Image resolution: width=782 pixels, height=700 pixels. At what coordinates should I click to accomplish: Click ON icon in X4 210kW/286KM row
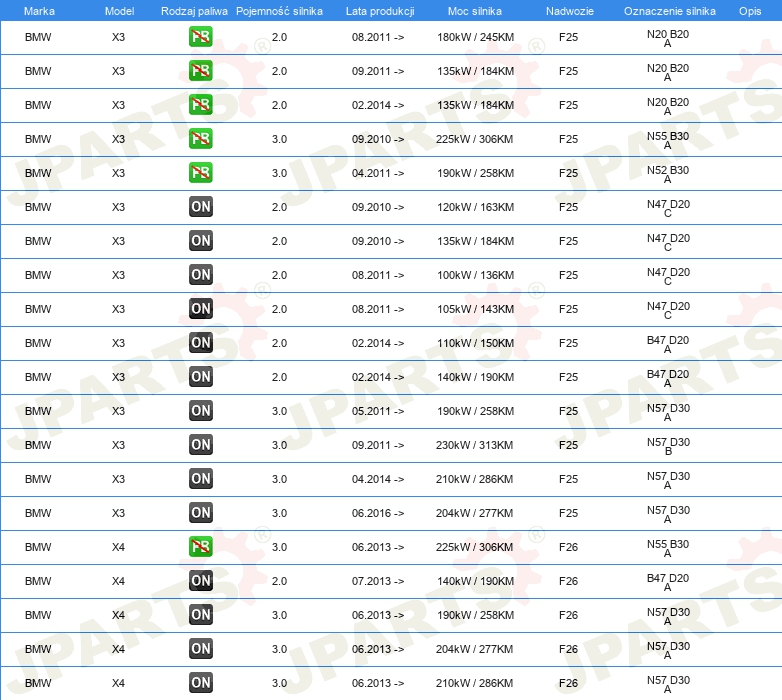click(200, 683)
